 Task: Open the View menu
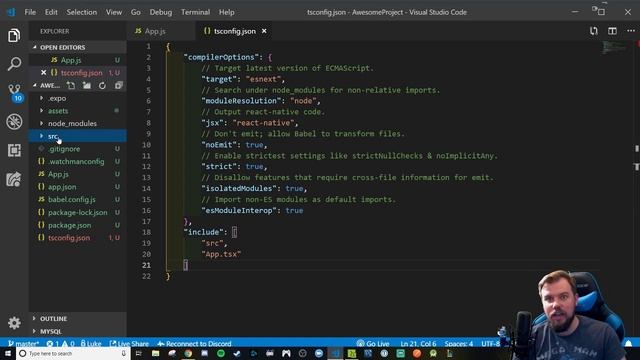(x=114, y=12)
